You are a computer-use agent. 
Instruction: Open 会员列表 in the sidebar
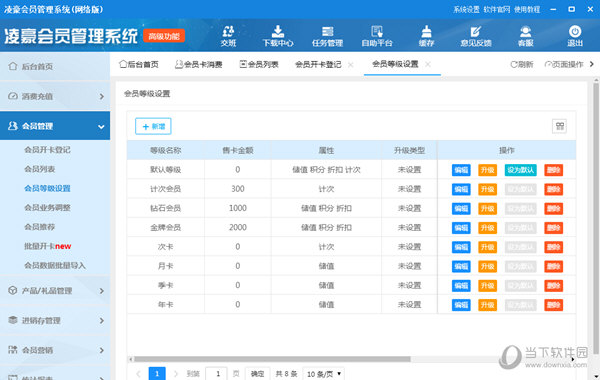[39, 169]
